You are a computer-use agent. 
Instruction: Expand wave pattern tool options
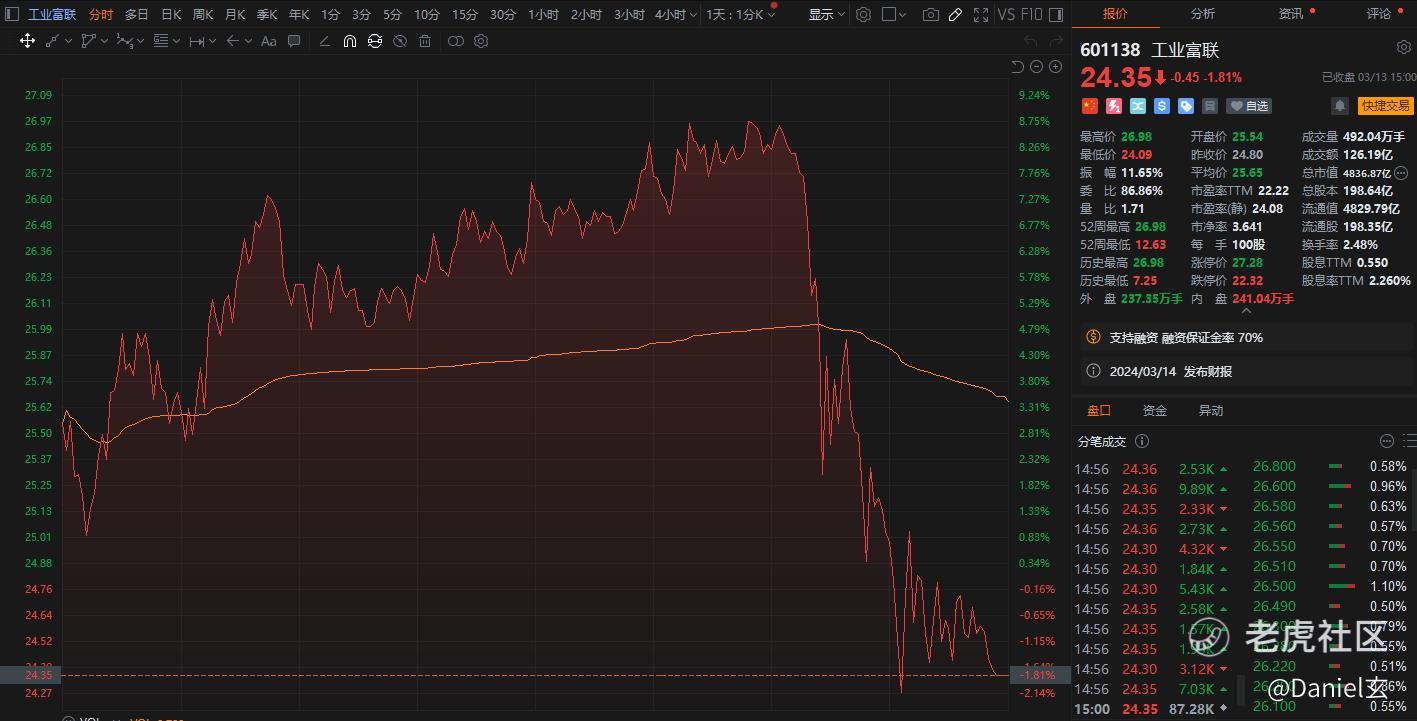140,41
